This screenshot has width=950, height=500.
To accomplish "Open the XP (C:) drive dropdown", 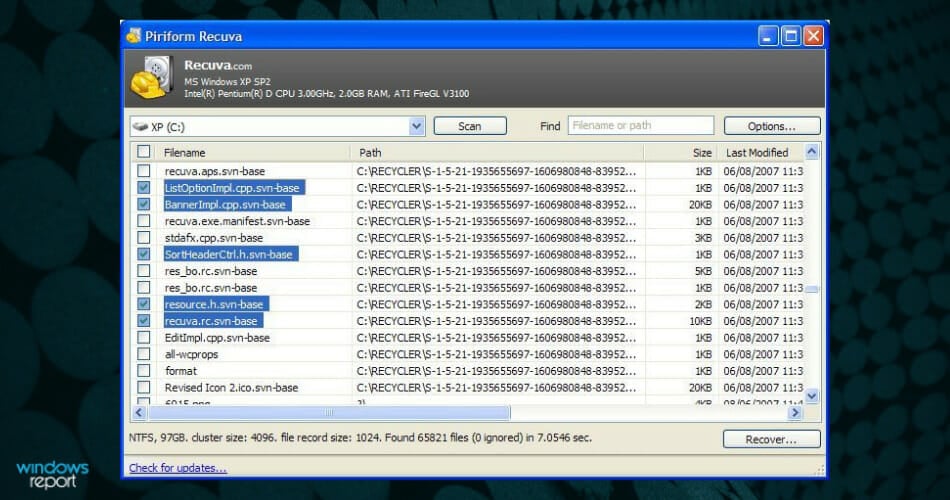I will pos(416,126).
